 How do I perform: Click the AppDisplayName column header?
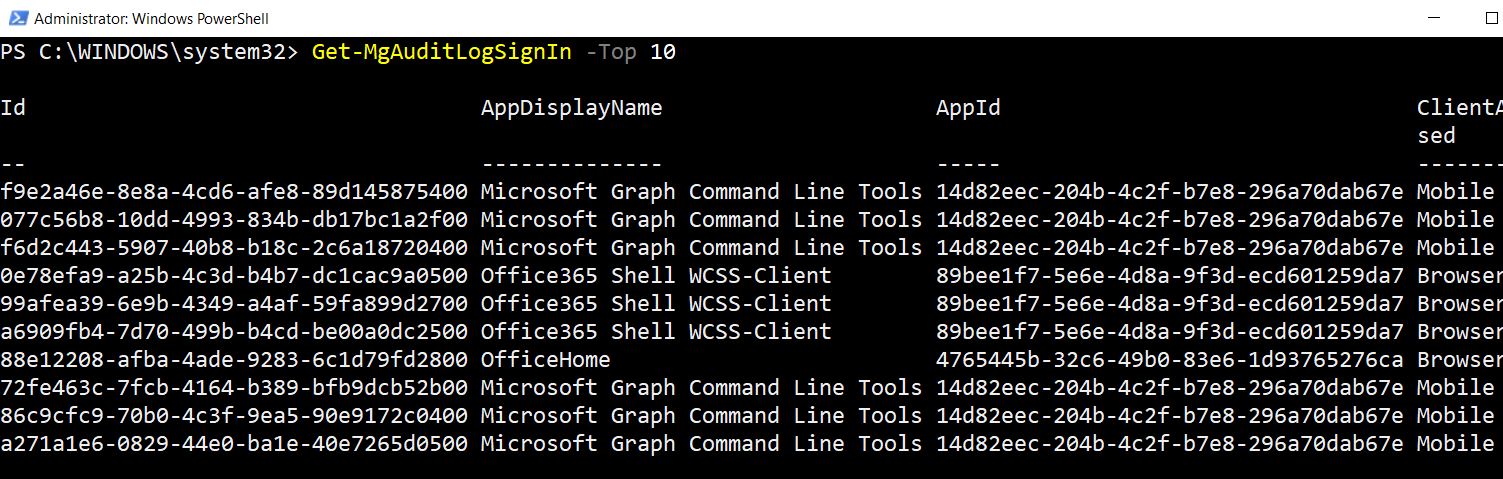click(x=571, y=108)
